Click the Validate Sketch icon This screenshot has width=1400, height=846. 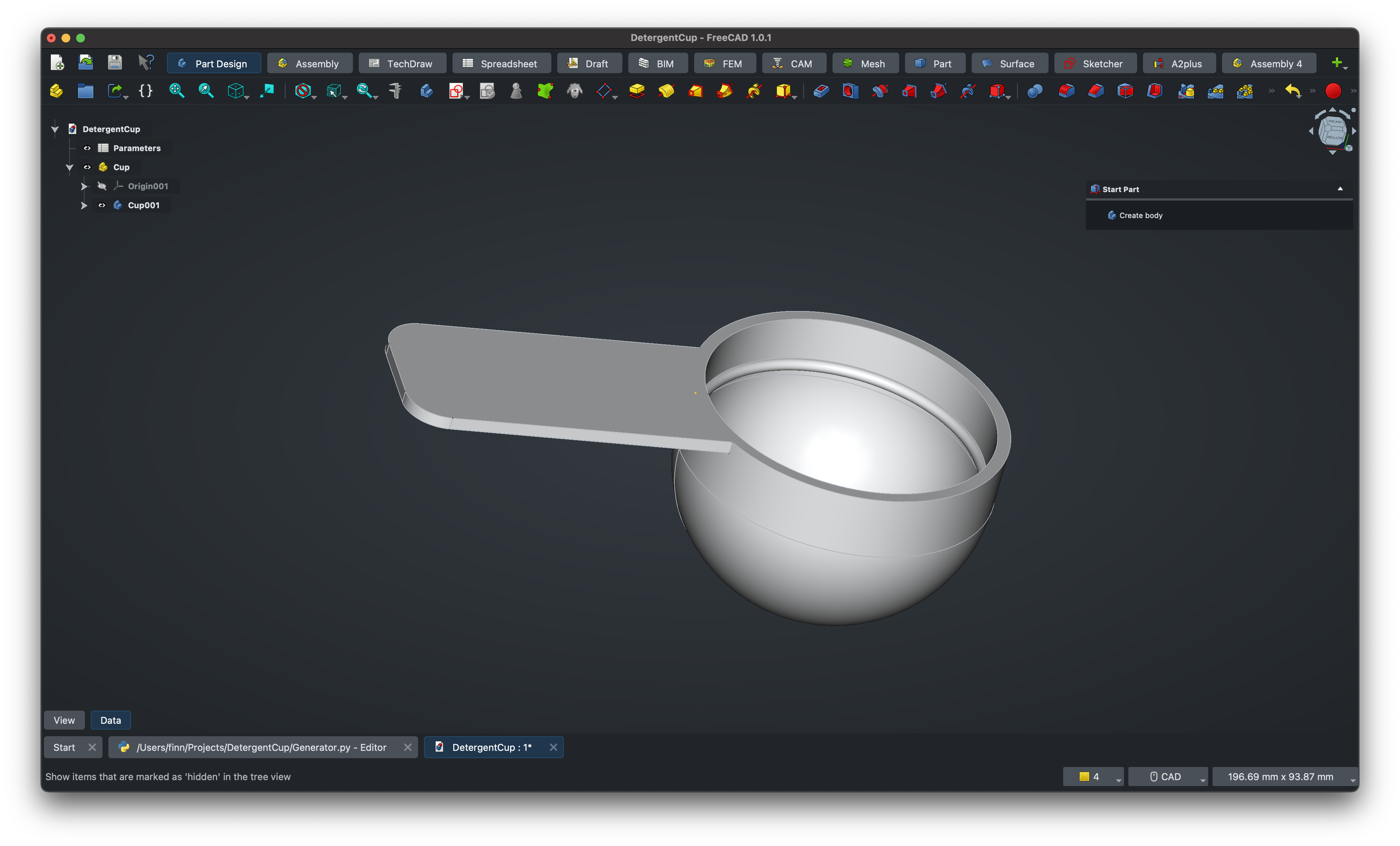487,91
